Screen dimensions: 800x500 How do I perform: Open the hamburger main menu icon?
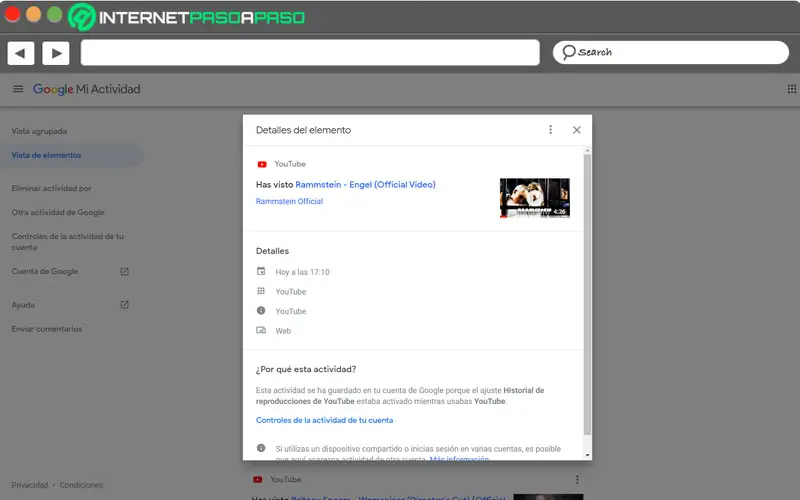coord(18,89)
